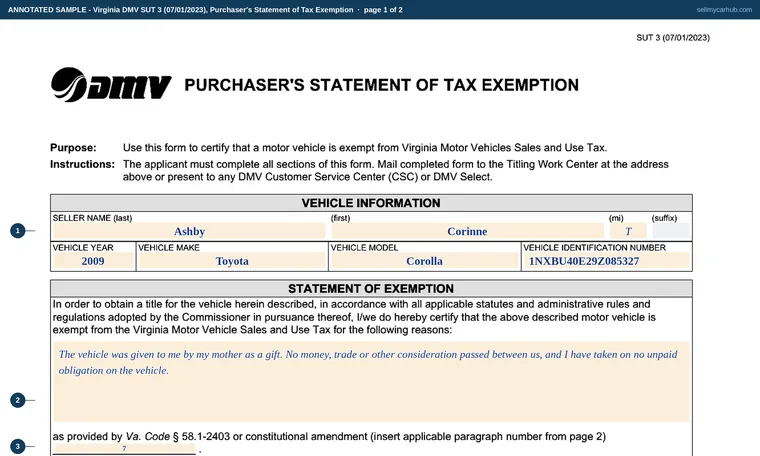
Task: Click the (suffix) label
Action: pos(664,218)
